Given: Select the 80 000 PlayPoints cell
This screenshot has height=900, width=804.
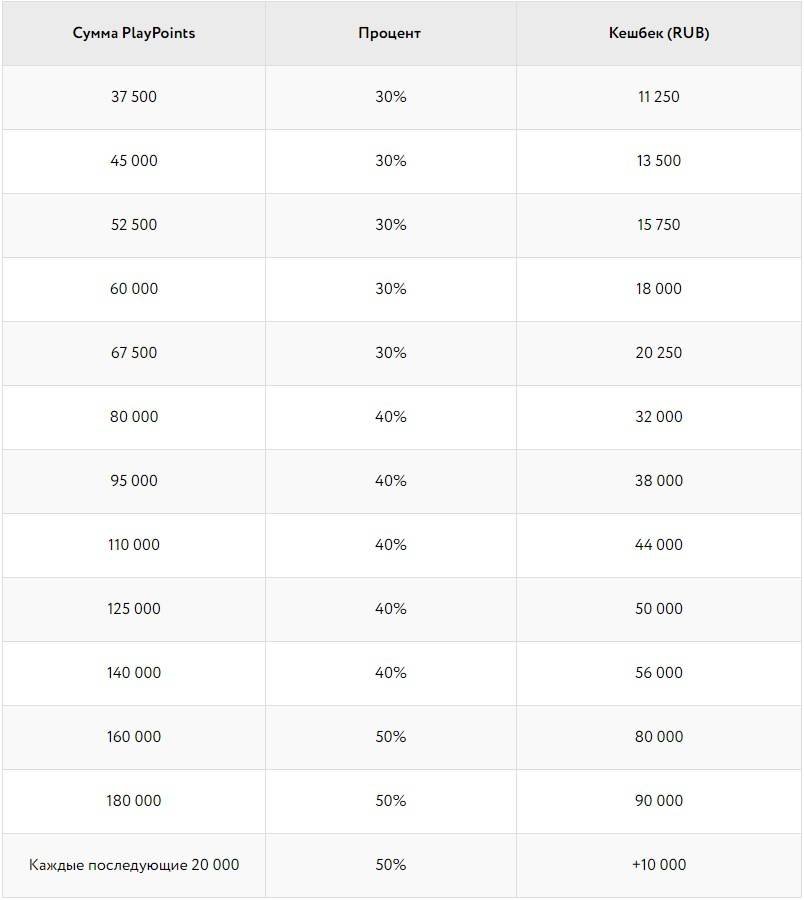Looking at the screenshot, I should pyautogui.click(x=134, y=417).
